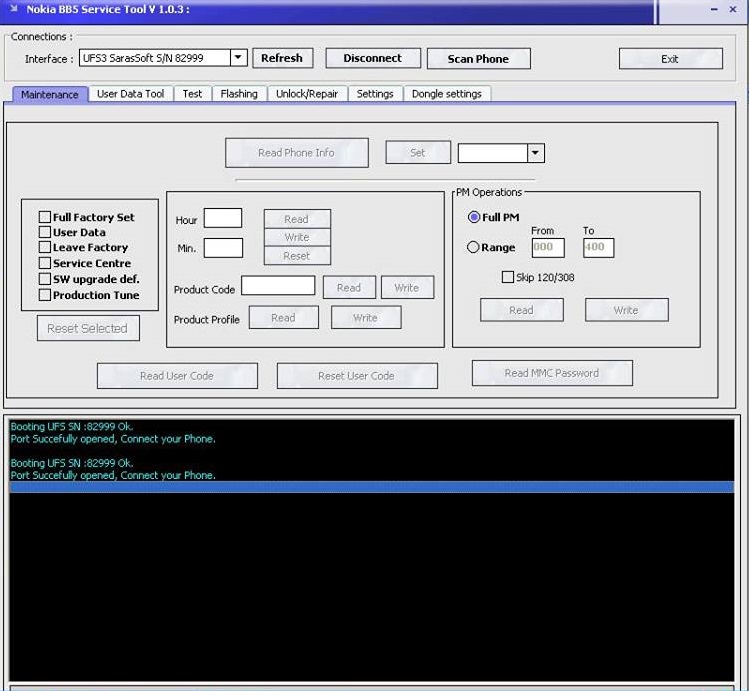The image size is (749, 691).
Task: Click the To range field
Action: click(598, 247)
